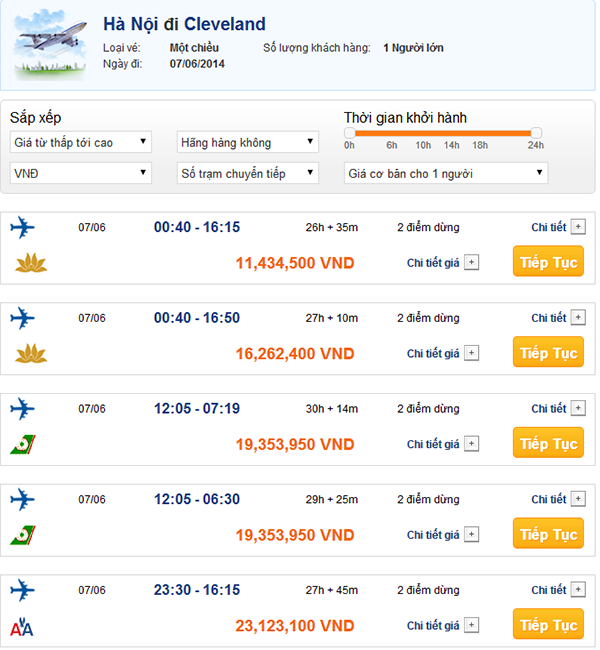Click the airplane illustration in the header
The height and width of the screenshot is (650, 600).
pyautogui.click(x=50, y=45)
